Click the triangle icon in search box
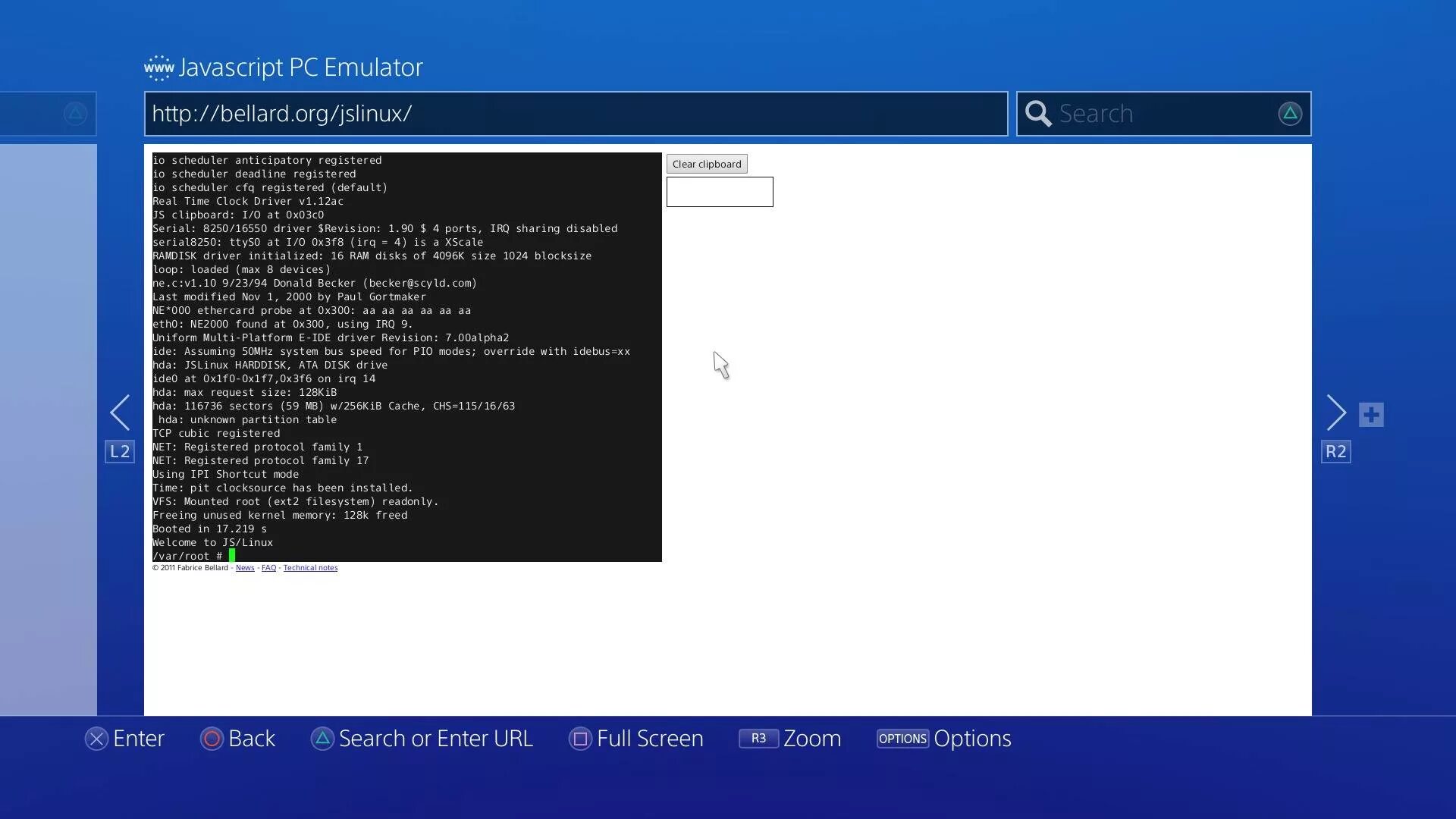 1289,114
